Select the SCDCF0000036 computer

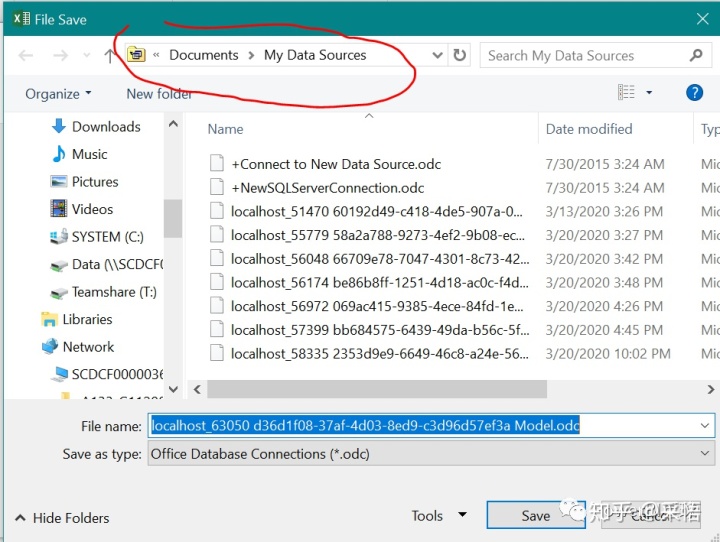coord(107,374)
